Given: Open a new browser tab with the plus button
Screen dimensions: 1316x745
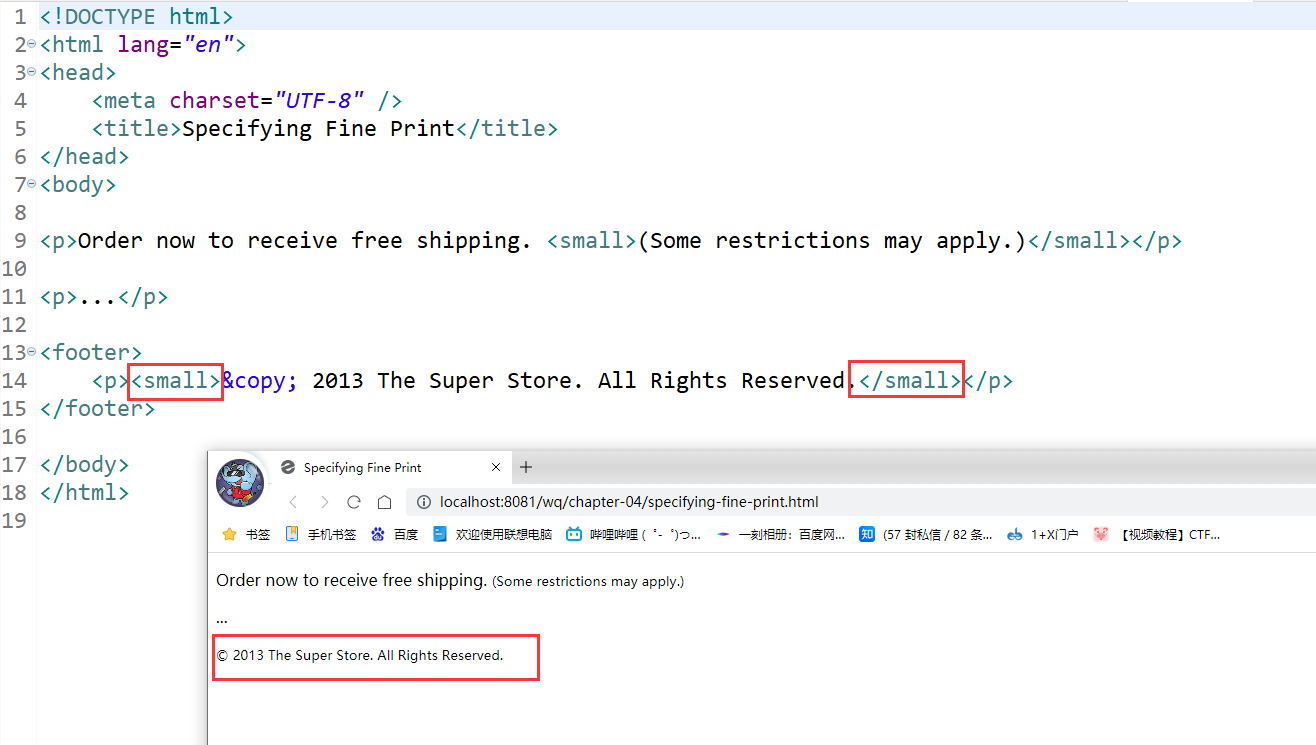Looking at the screenshot, I should (526, 467).
